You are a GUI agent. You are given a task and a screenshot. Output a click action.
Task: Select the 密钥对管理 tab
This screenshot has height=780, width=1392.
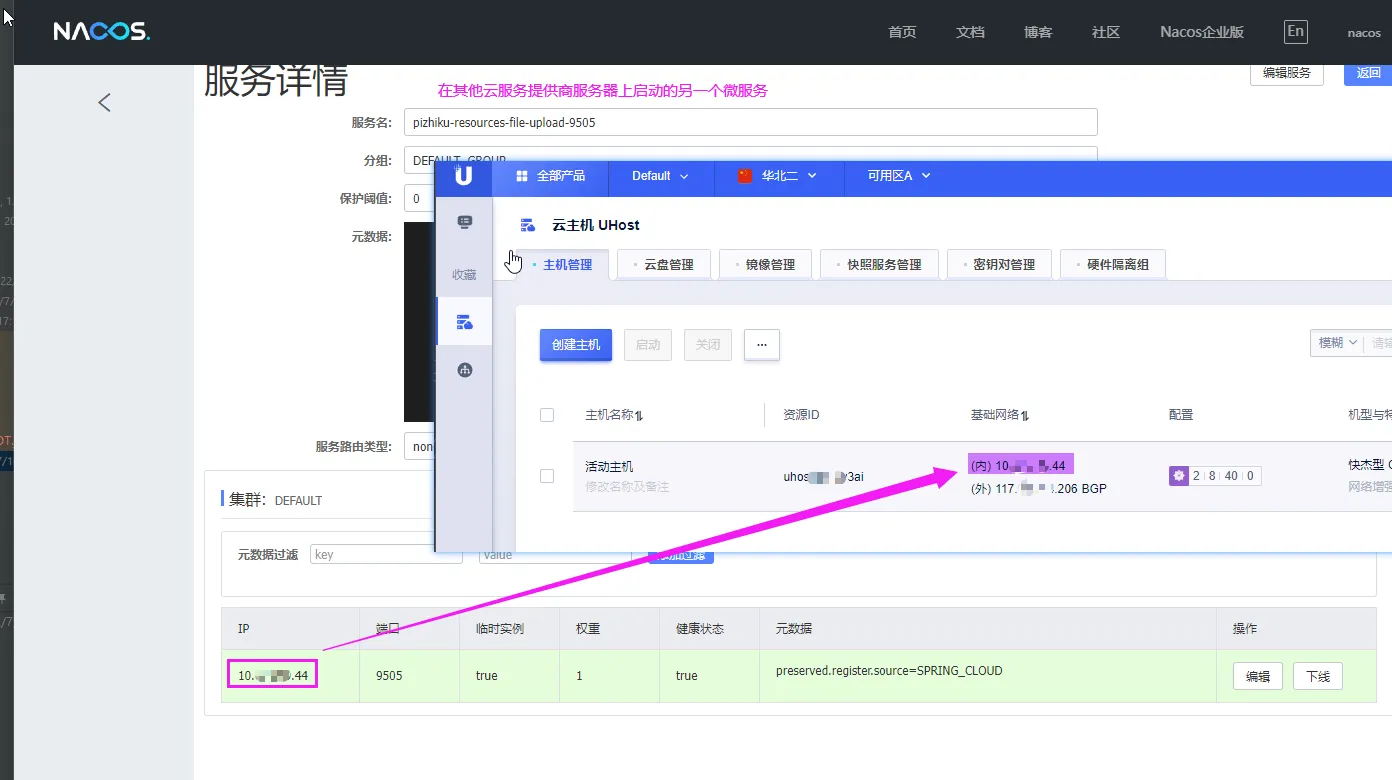tap(999, 265)
